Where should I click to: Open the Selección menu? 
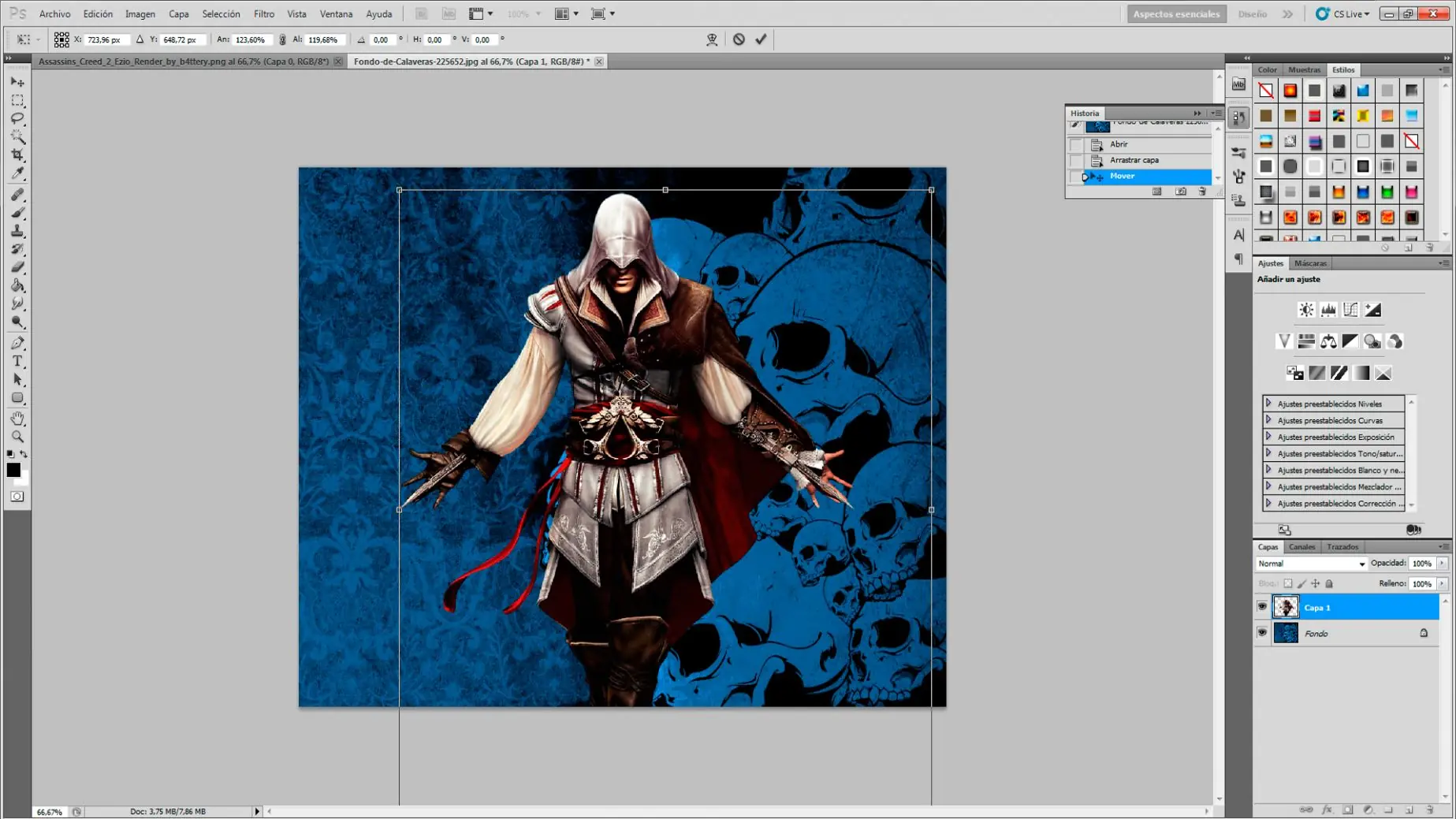pyautogui.click(x=221, y=13)
